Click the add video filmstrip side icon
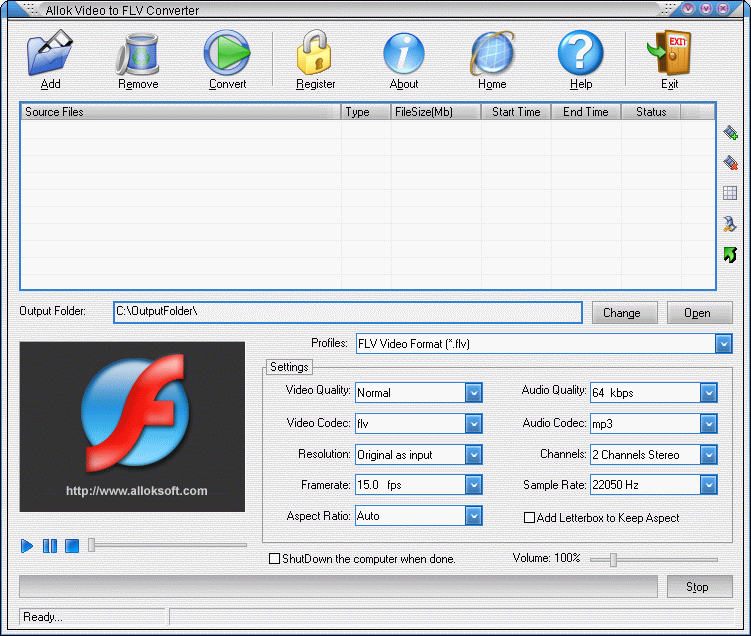The image size is (751, 636). pos(730,132)
